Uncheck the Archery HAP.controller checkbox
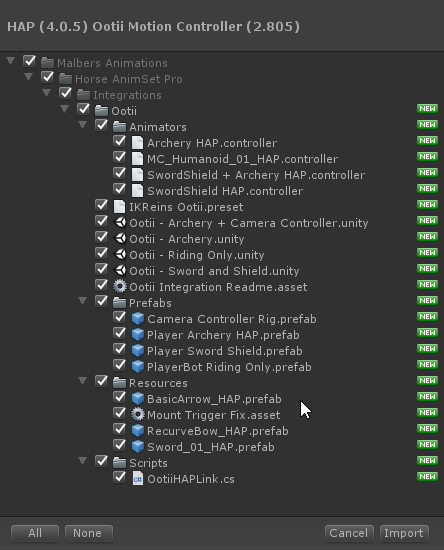 pos(120,141)
